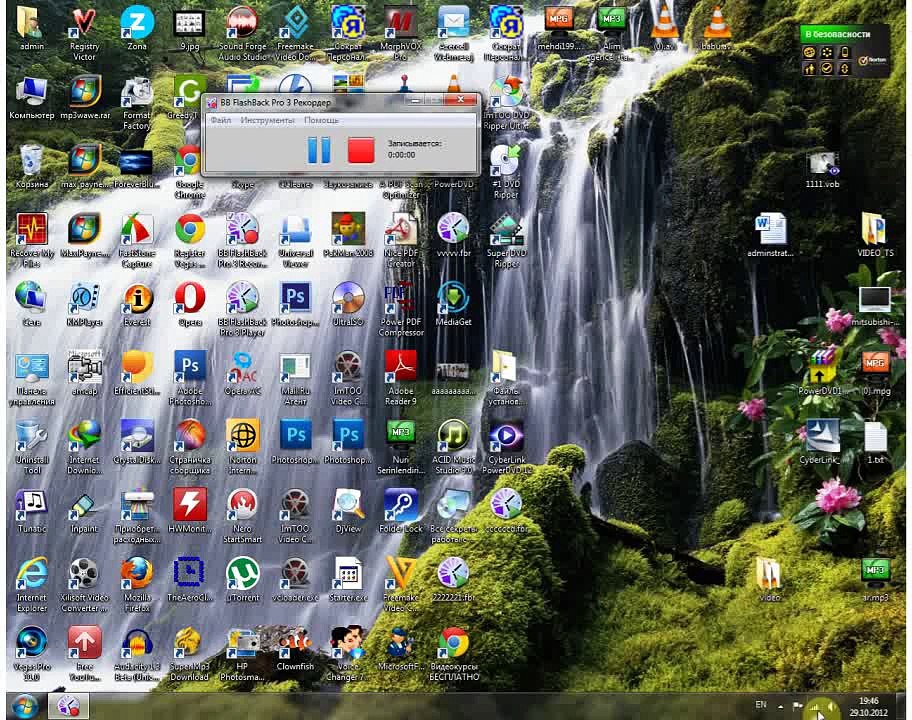Select the Adobe Reader 9 icon

(x=401, y=378)
